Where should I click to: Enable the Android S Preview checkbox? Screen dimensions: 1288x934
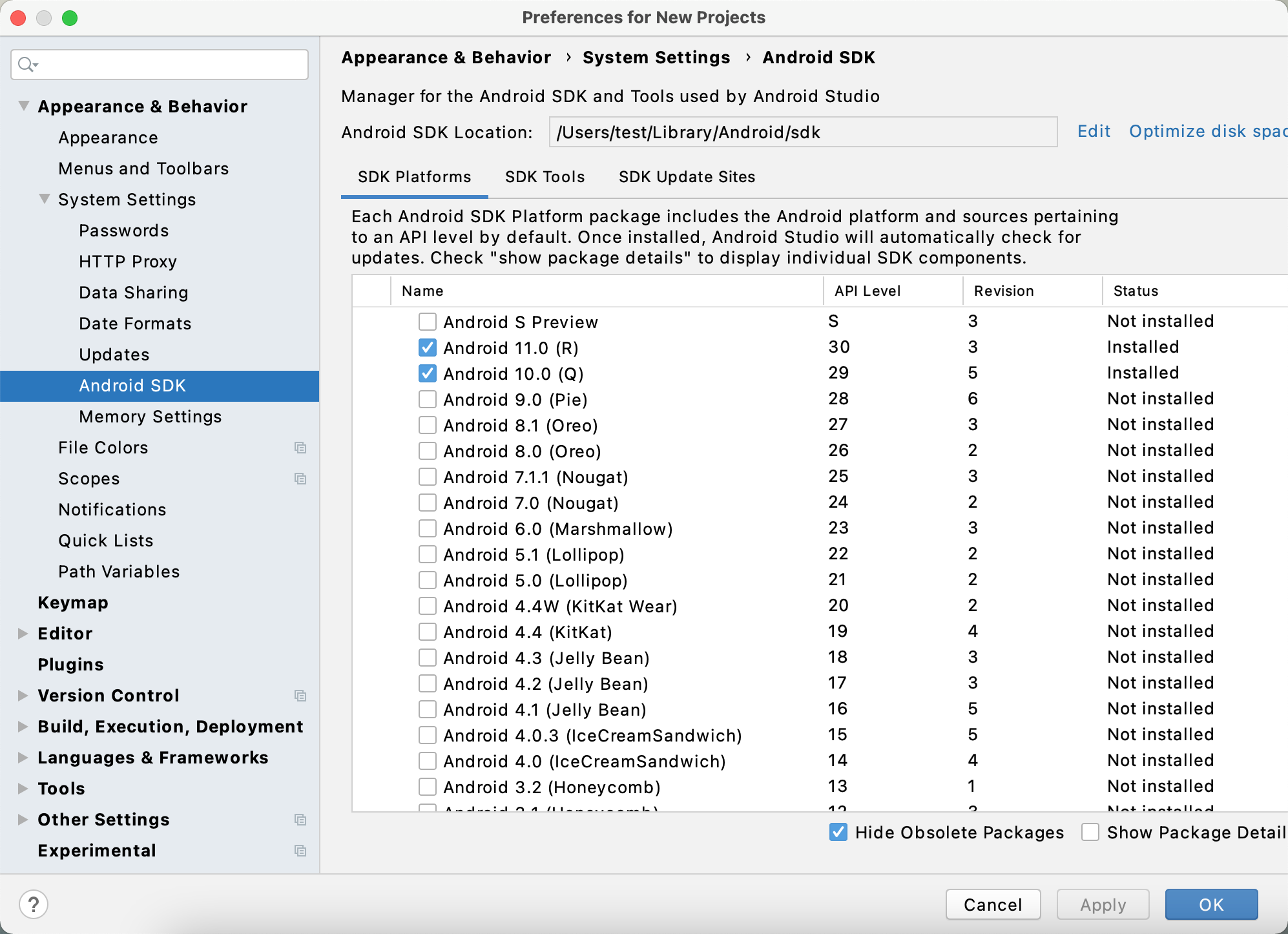[x=427, y=322]
